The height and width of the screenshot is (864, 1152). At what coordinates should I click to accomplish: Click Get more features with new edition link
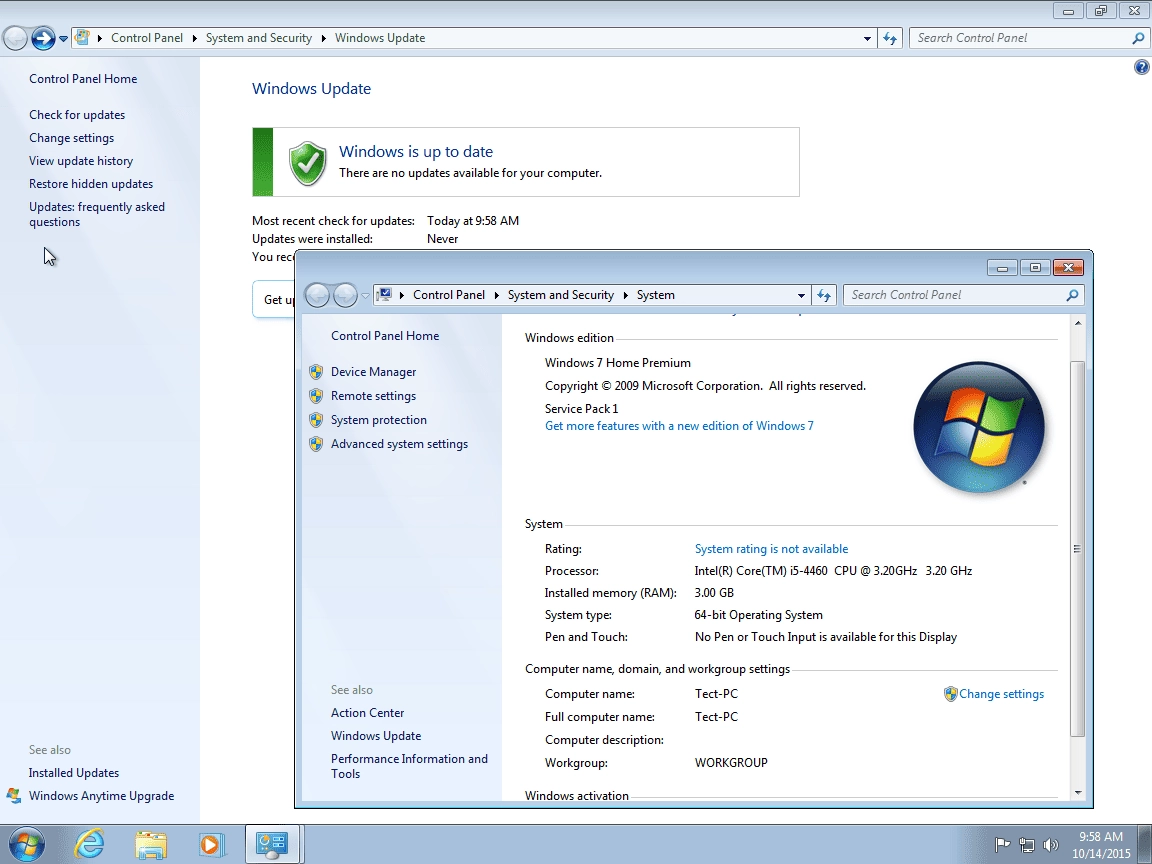tap(679, 426)
